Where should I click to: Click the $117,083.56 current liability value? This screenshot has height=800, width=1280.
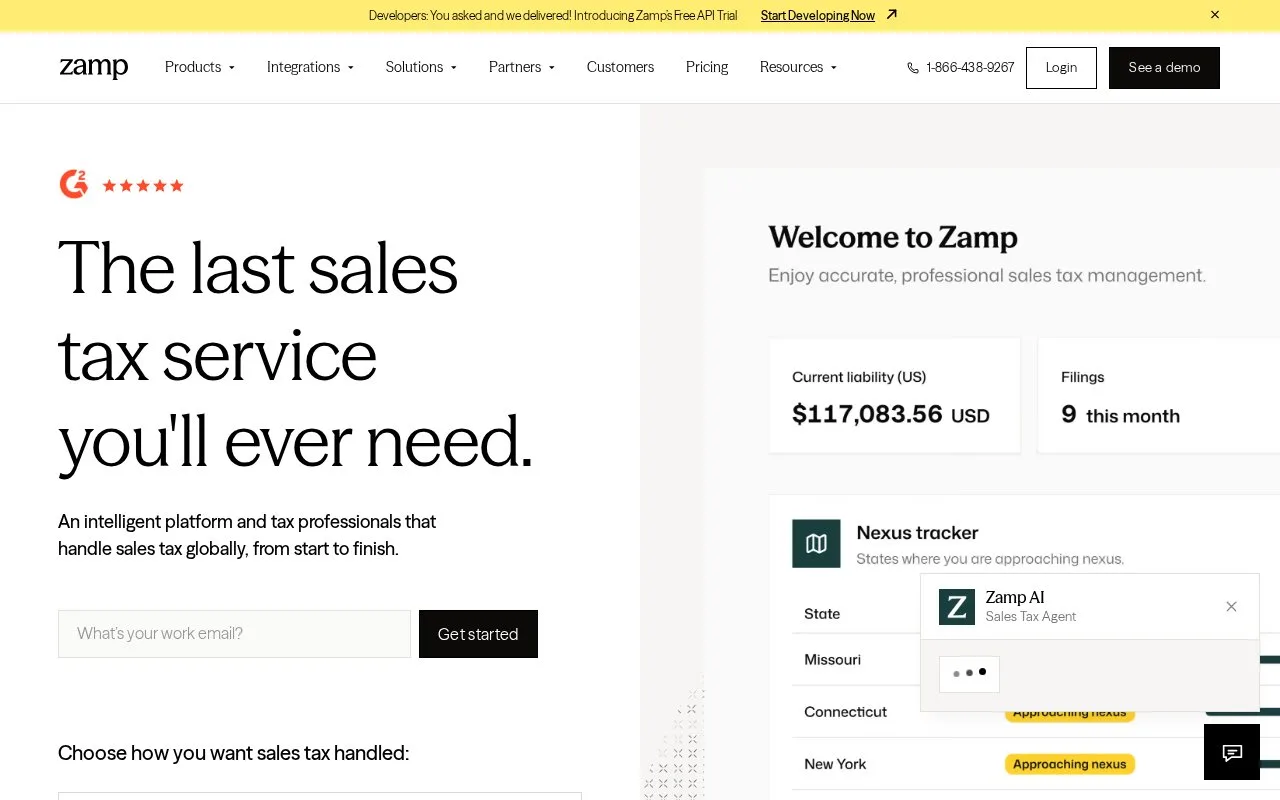867,414
